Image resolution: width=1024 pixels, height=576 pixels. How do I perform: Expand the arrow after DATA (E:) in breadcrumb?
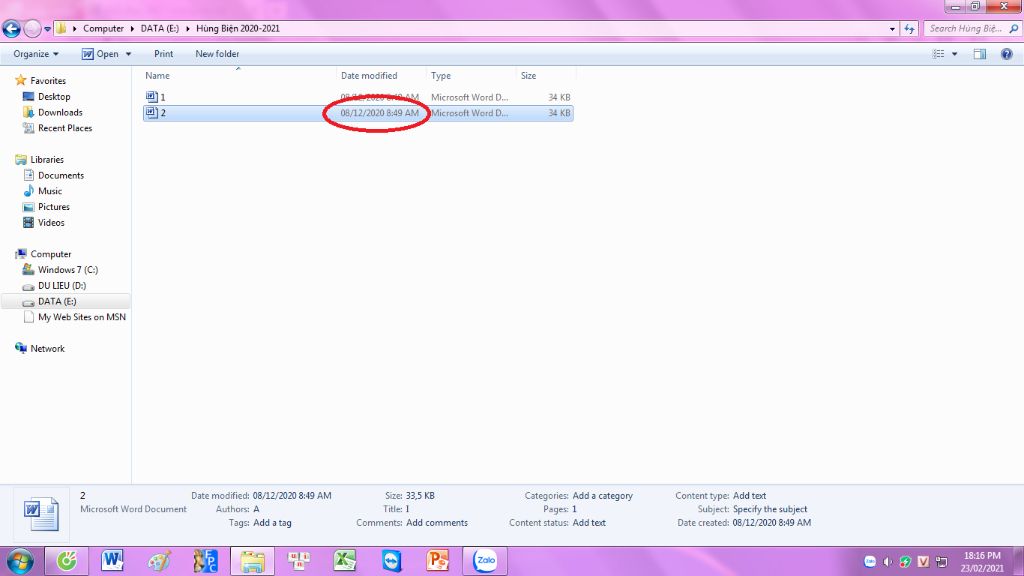(187, 29)
